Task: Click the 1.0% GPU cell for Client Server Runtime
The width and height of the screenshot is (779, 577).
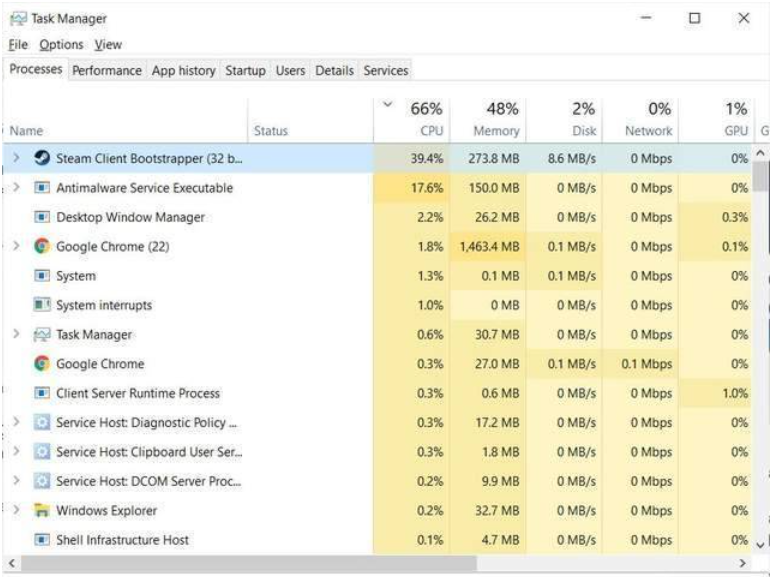Action: (x=716, y=393)
